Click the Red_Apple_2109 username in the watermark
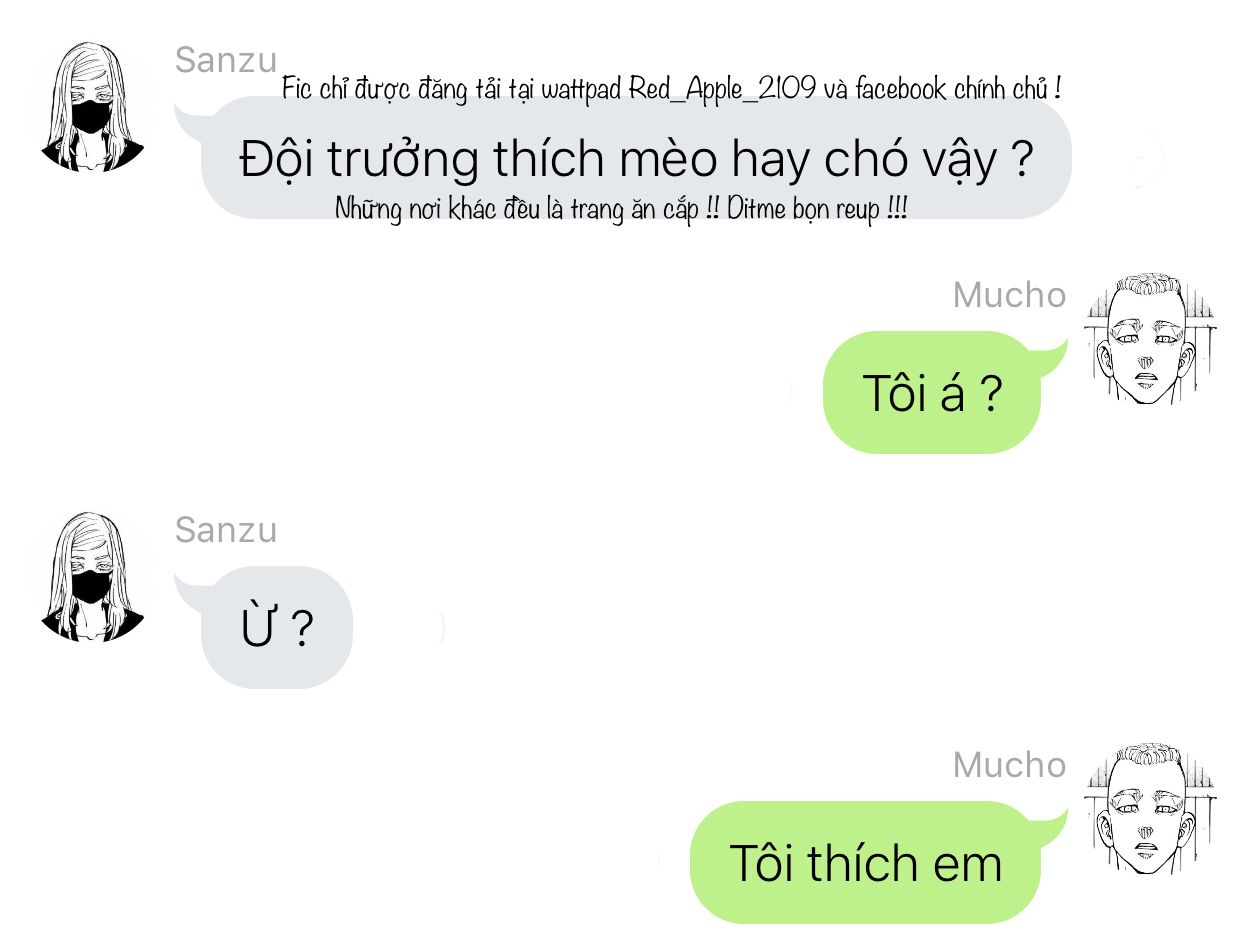The image size is (1242, 938). click(722, 89)
